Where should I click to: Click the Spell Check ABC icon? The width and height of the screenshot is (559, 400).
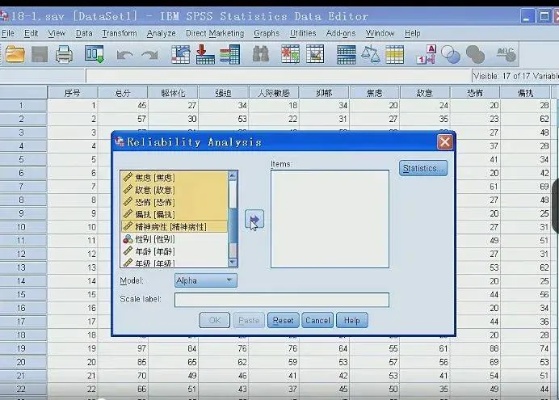(506, 55)
